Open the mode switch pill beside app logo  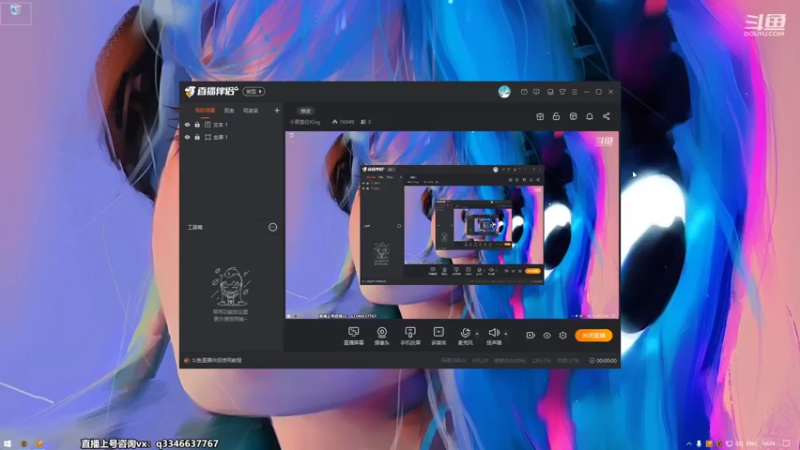[253, 91]
